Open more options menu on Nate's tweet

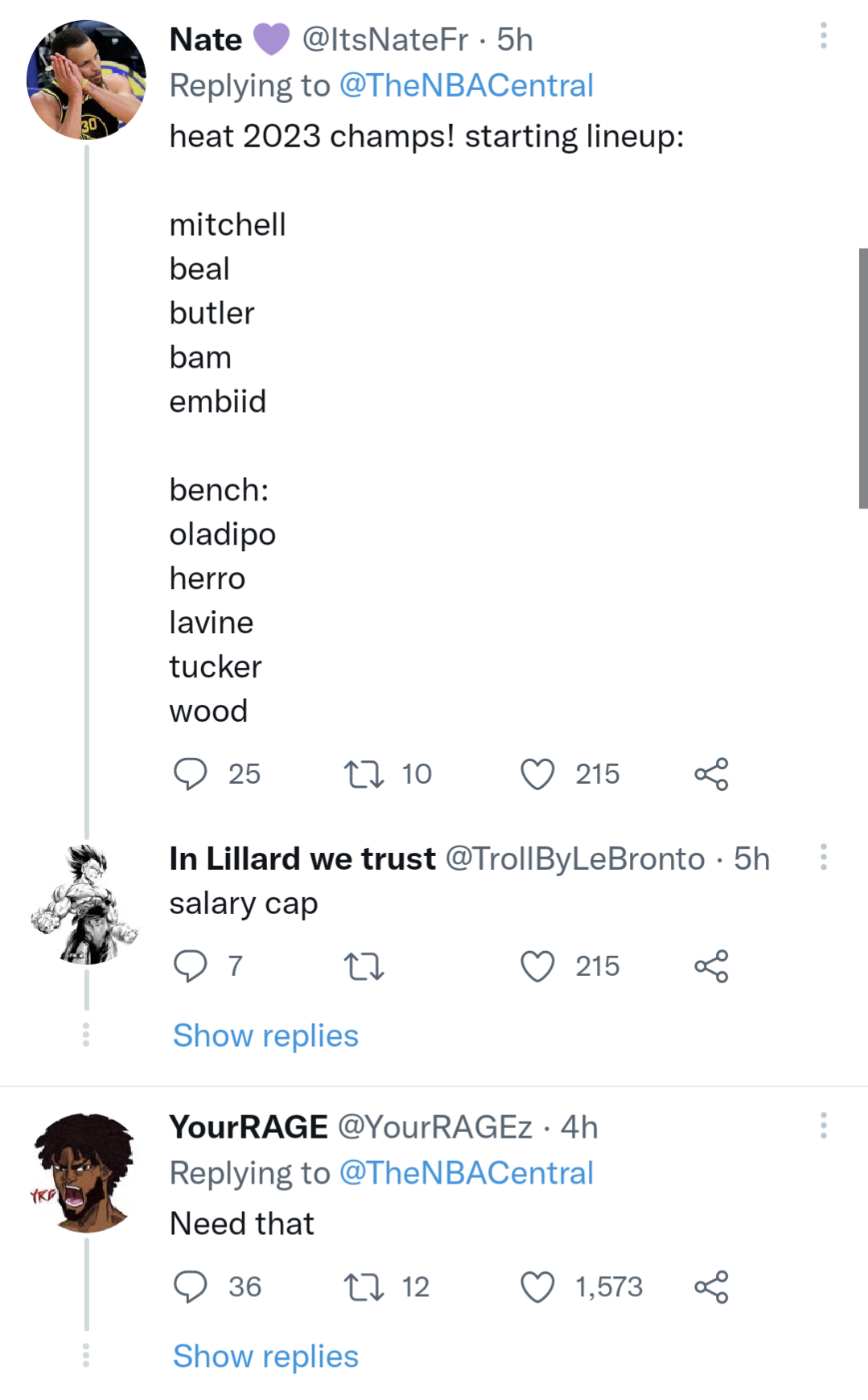823,36
